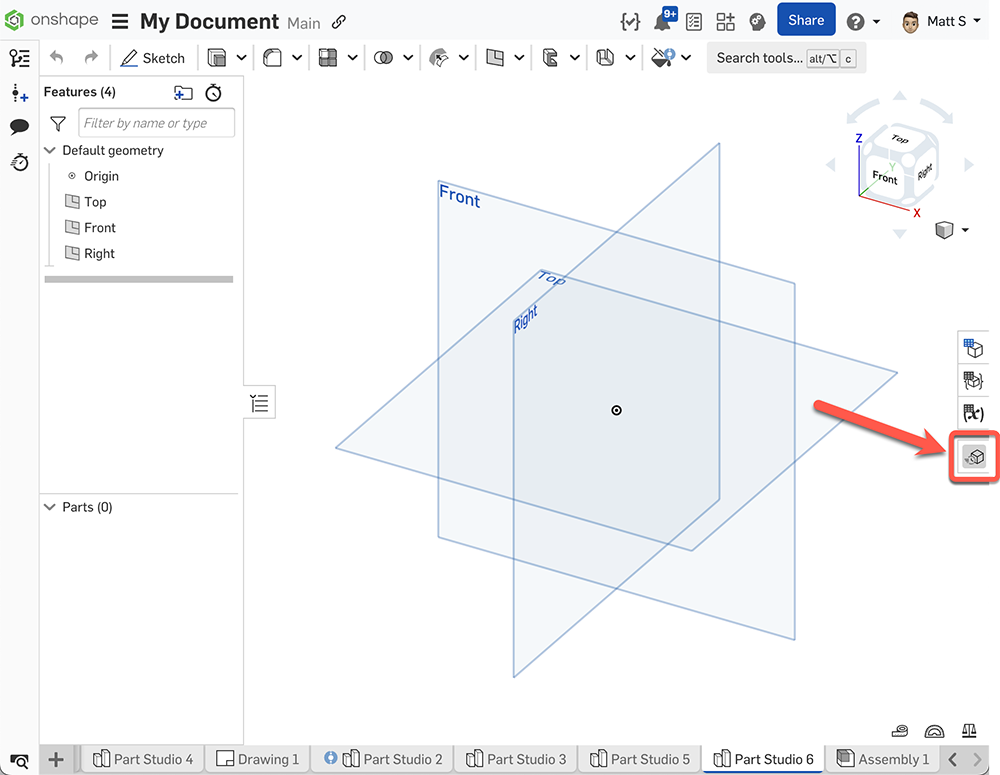Click the Redo arrow

91,57
